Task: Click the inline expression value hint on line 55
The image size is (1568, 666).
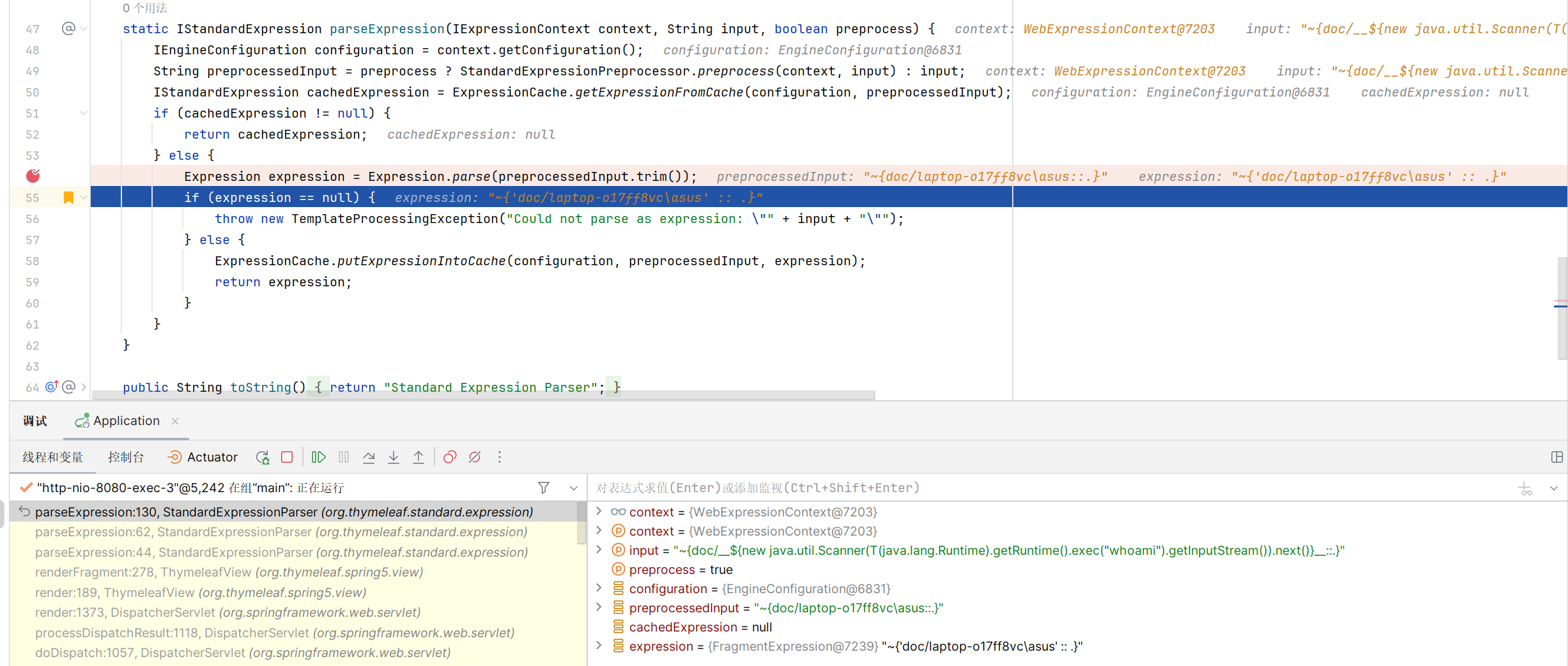Action: click(x=579, y=197)
